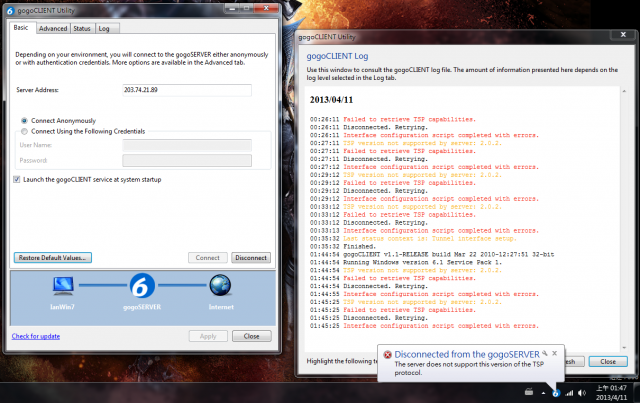The image size is (640, 403).
Task: Show hidden tray icons arrow
Action: point(543,393)
